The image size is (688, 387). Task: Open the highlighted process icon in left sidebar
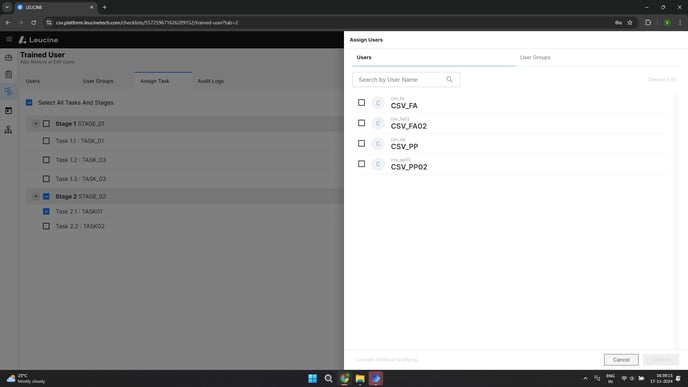[8, 92]
